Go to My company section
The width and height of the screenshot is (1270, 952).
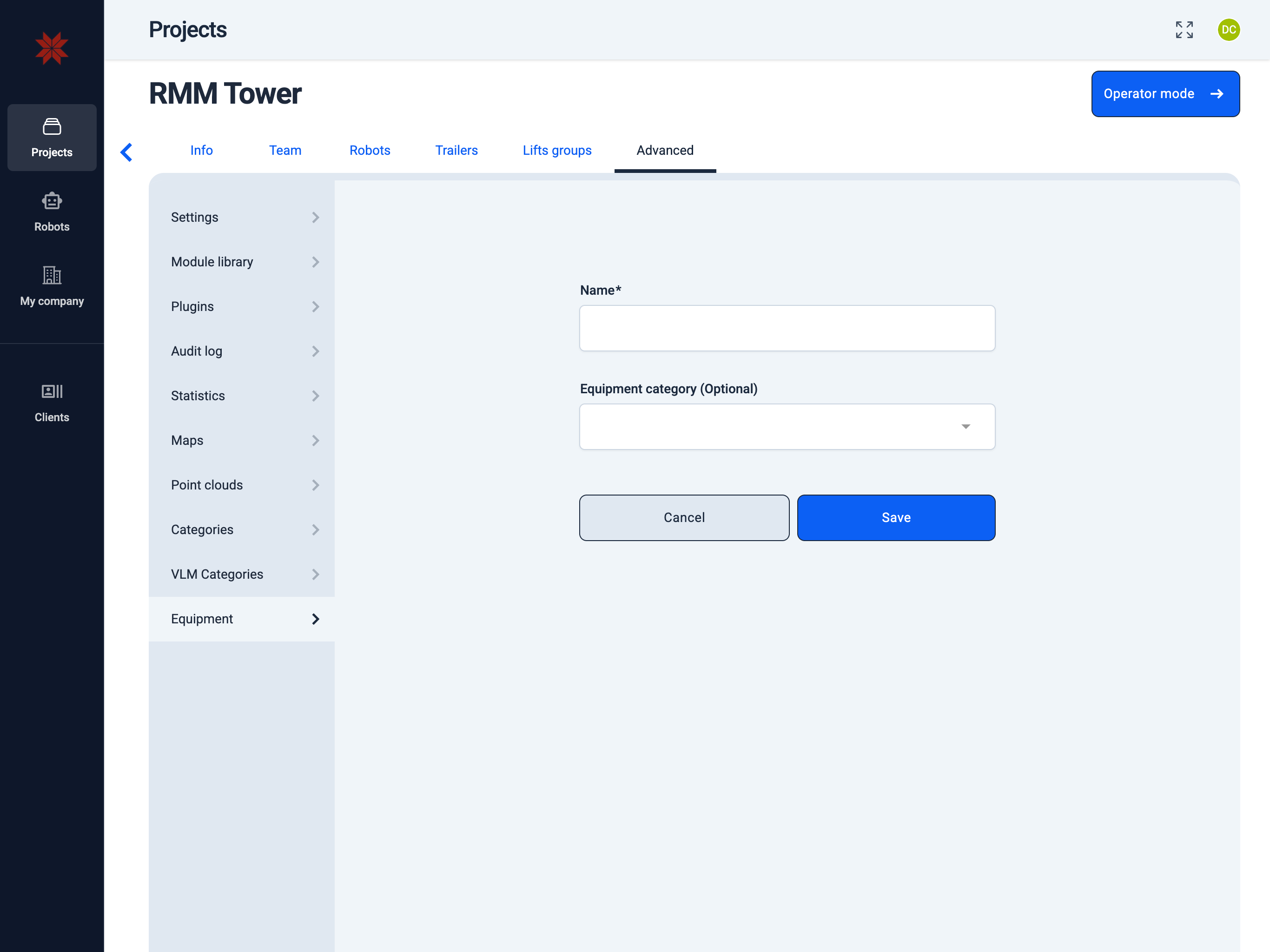pos(52,286)
